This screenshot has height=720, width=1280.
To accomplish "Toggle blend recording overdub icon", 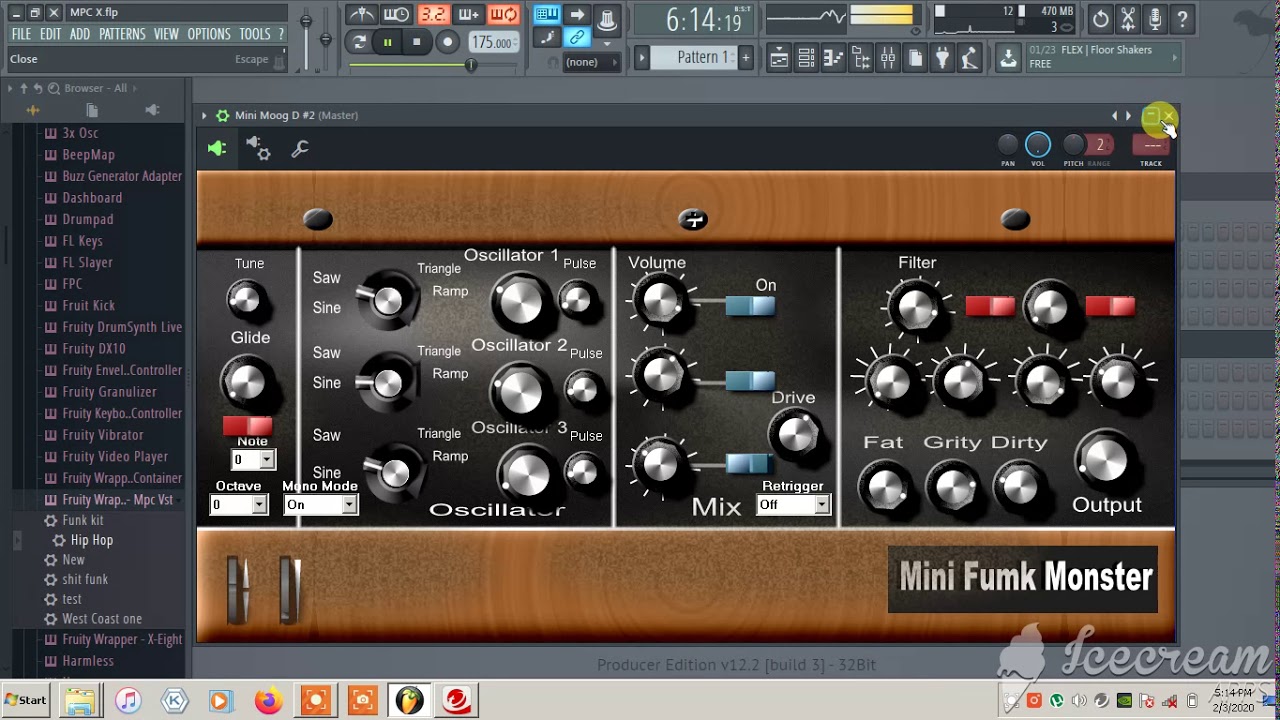I will (x=468, y=15).
